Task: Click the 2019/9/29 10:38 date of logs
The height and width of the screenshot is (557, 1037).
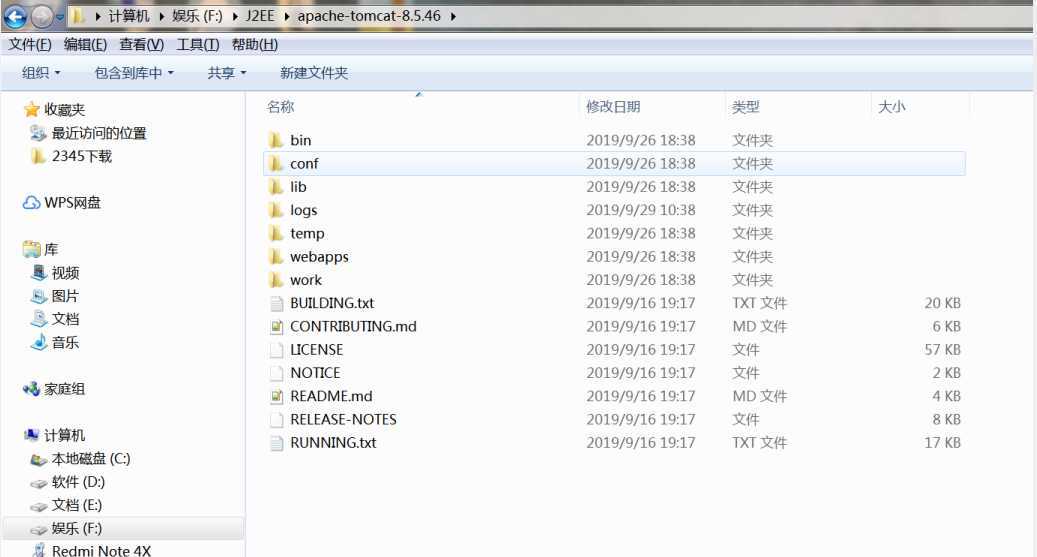Action: click(641, 210)
